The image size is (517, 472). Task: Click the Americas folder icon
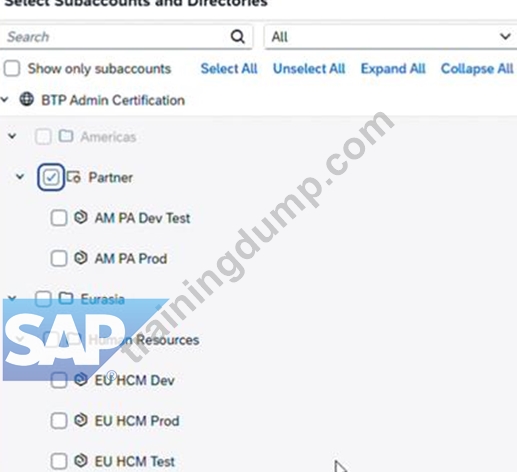66,136
